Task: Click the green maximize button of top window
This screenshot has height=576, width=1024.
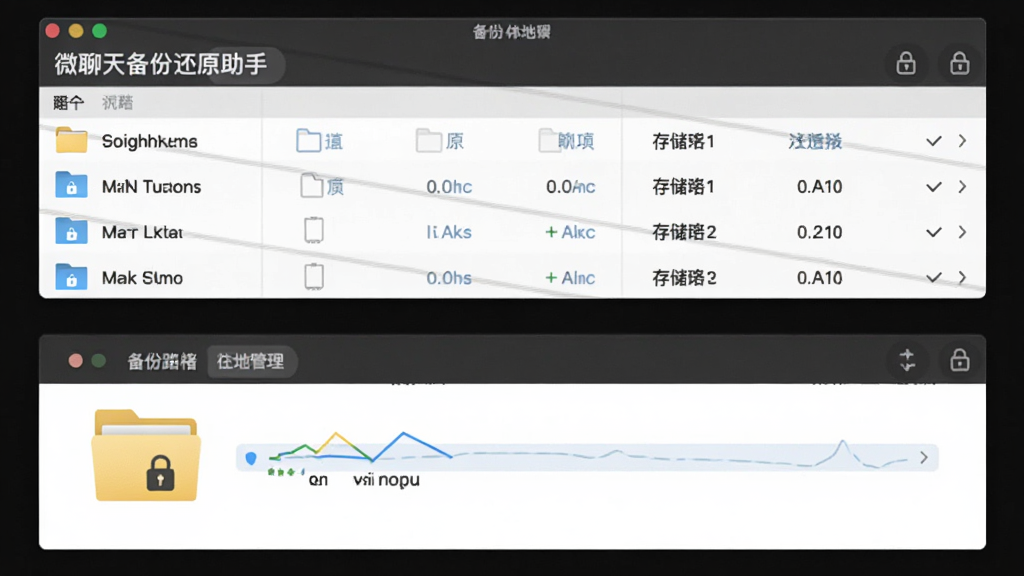Action: [x=99, y=31]
